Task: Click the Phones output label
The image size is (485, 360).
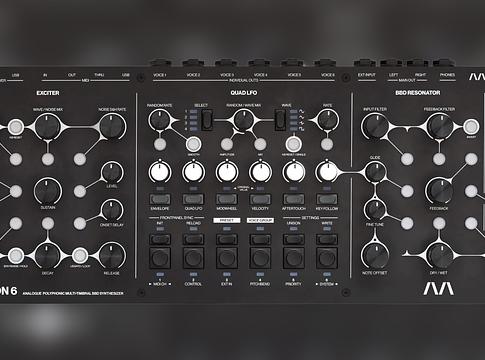Action: (x=447, y=75)
